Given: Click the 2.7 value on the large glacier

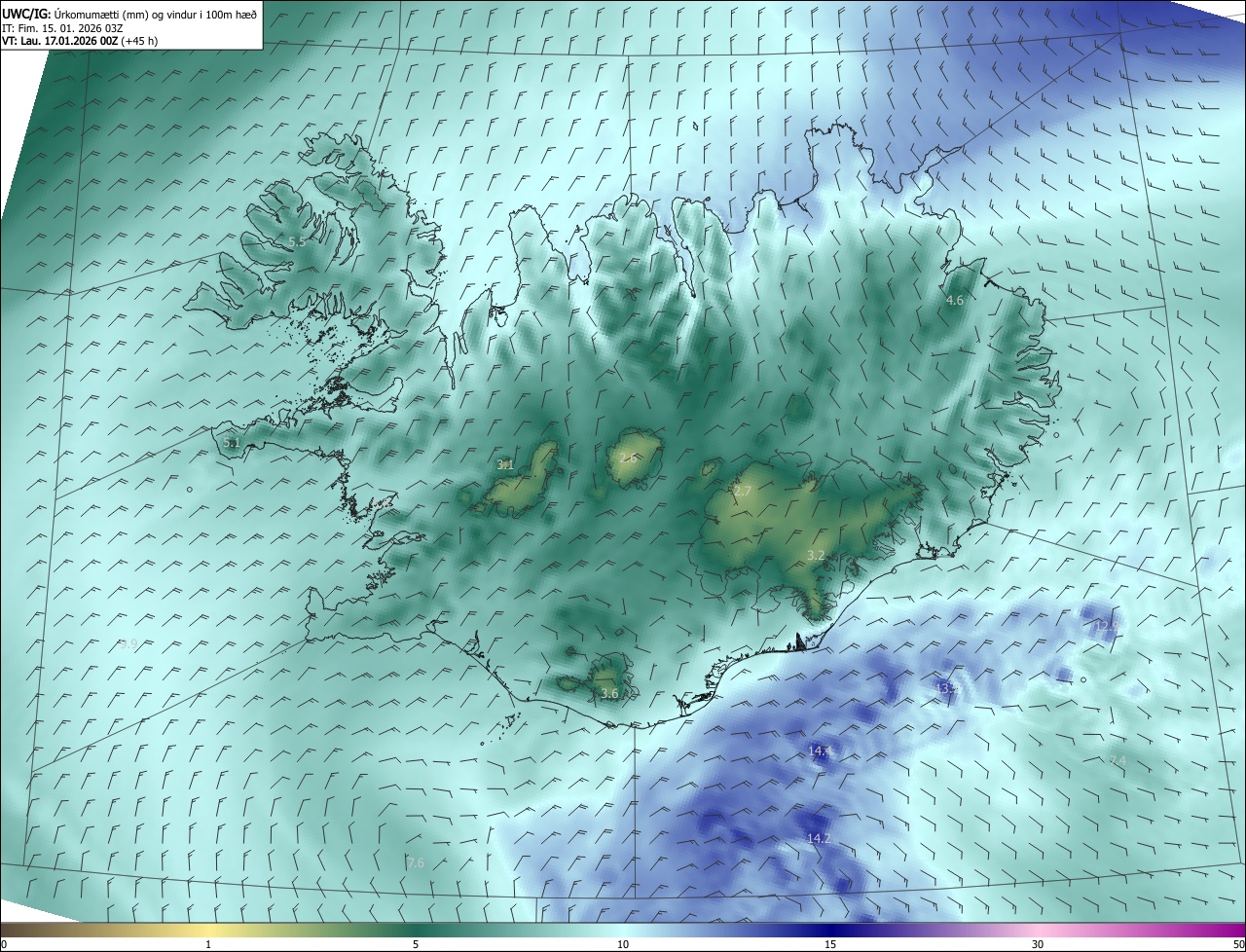Looking at the screenshot, I should [x=743, y=492].
